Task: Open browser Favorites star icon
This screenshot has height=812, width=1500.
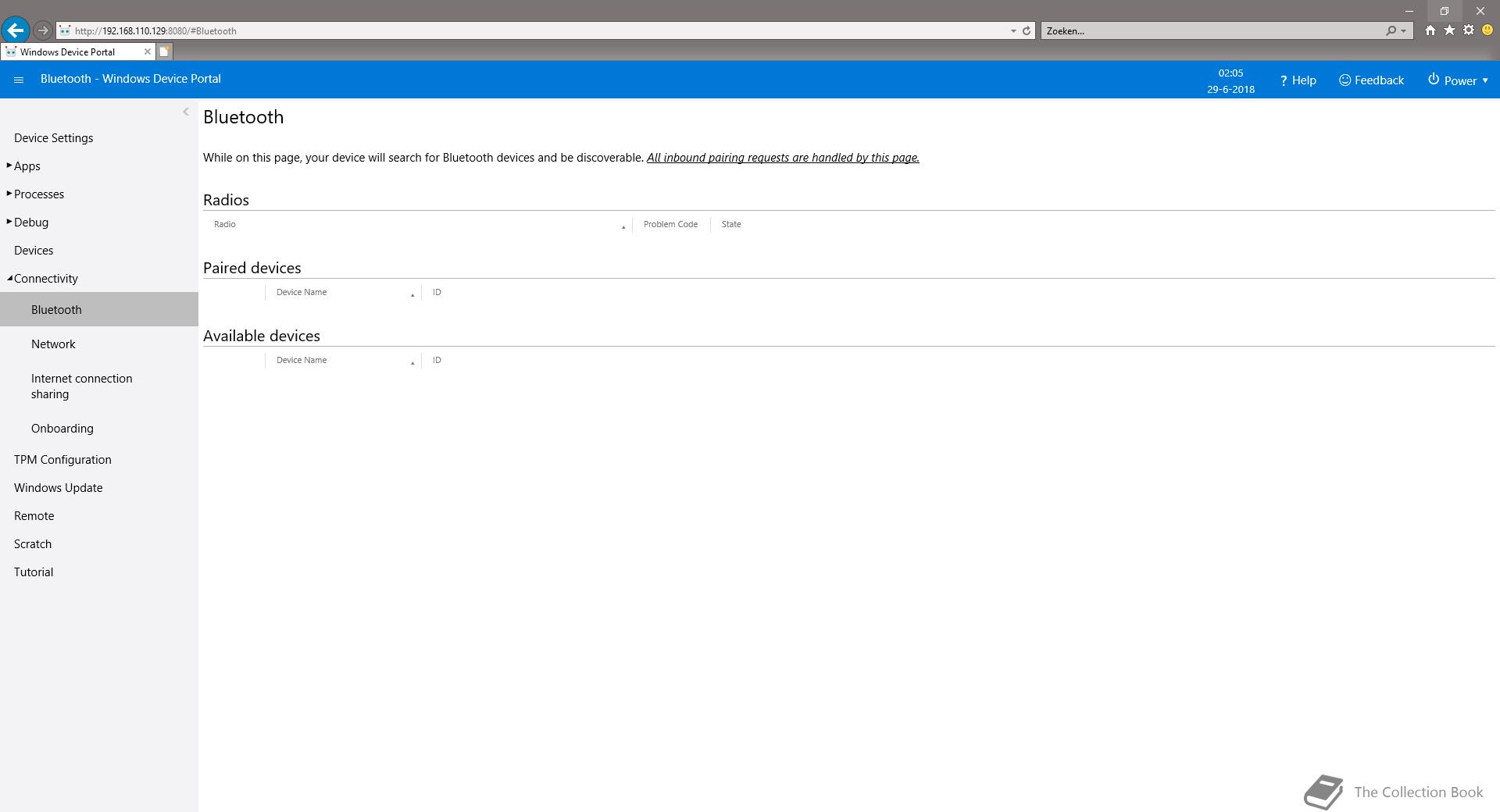Action: 1449,30
